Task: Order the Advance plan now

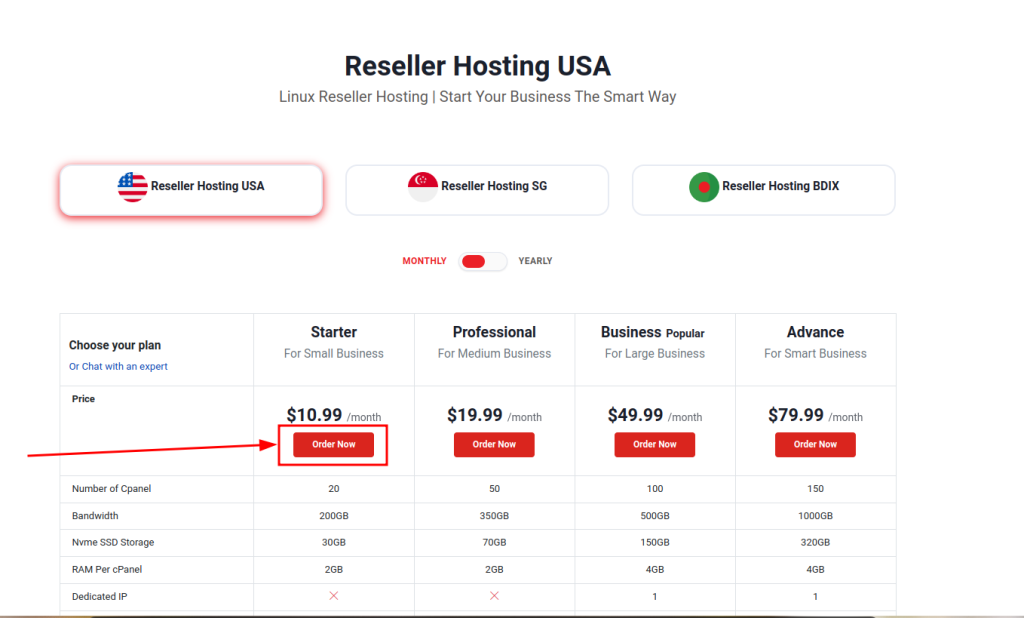Action: (x=815, y=445)
